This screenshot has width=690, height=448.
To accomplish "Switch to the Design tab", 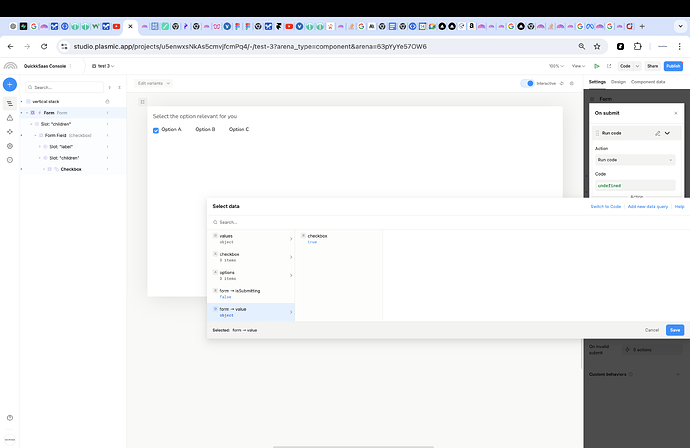I will click(x=618, y=82).
